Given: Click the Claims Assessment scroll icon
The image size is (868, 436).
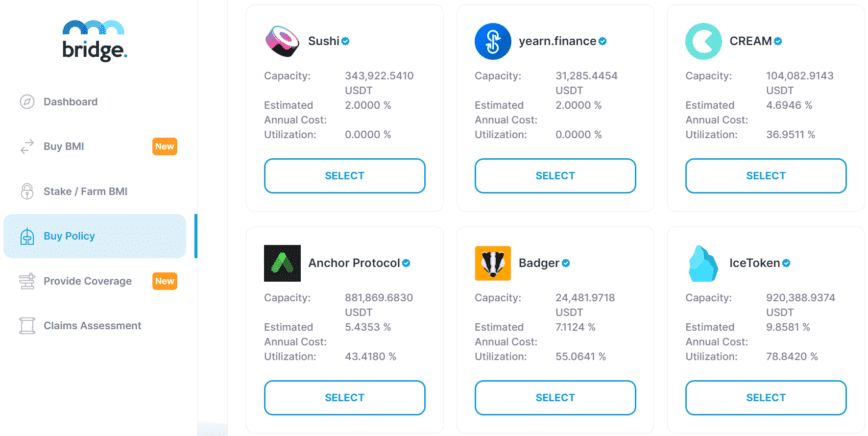Looking at the screenshot, I should coord(27,326).
